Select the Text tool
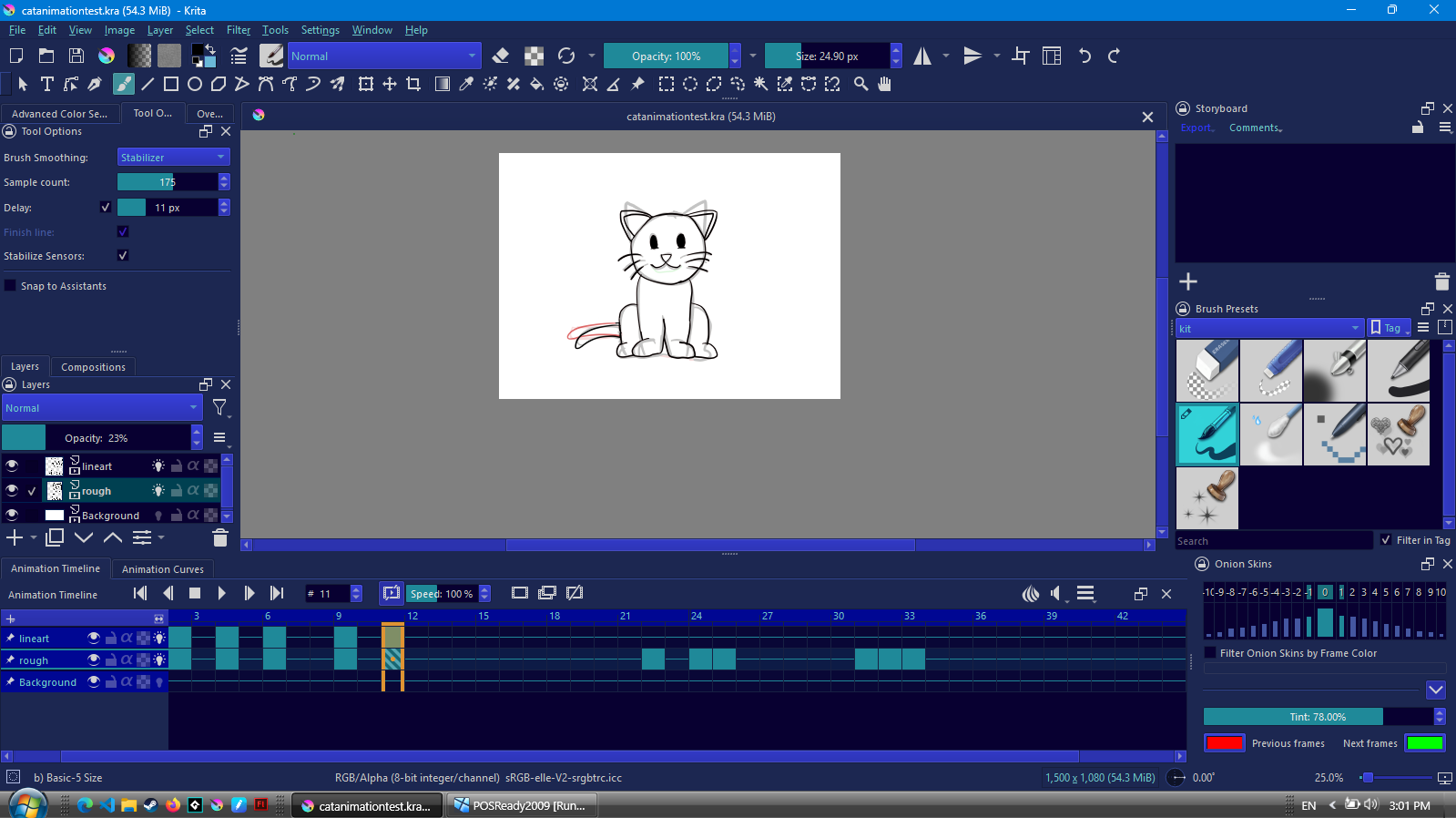The width and height of the screenshot is (1456, 818). [x=47, y=84]
